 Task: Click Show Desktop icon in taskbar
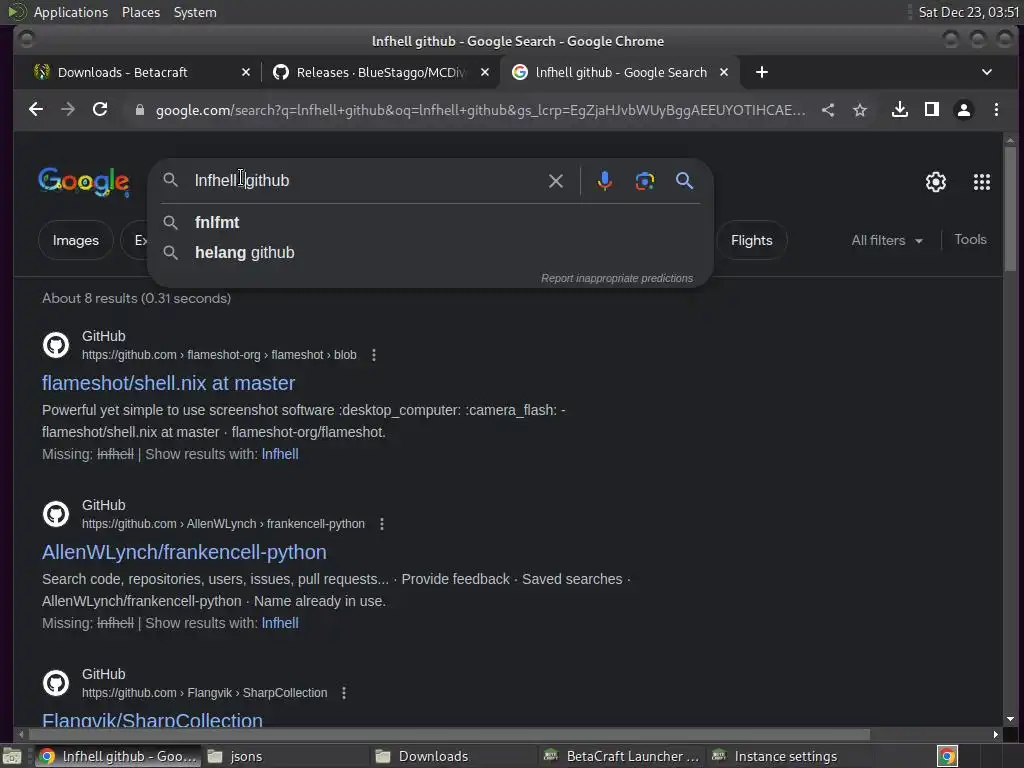[12, 756]
